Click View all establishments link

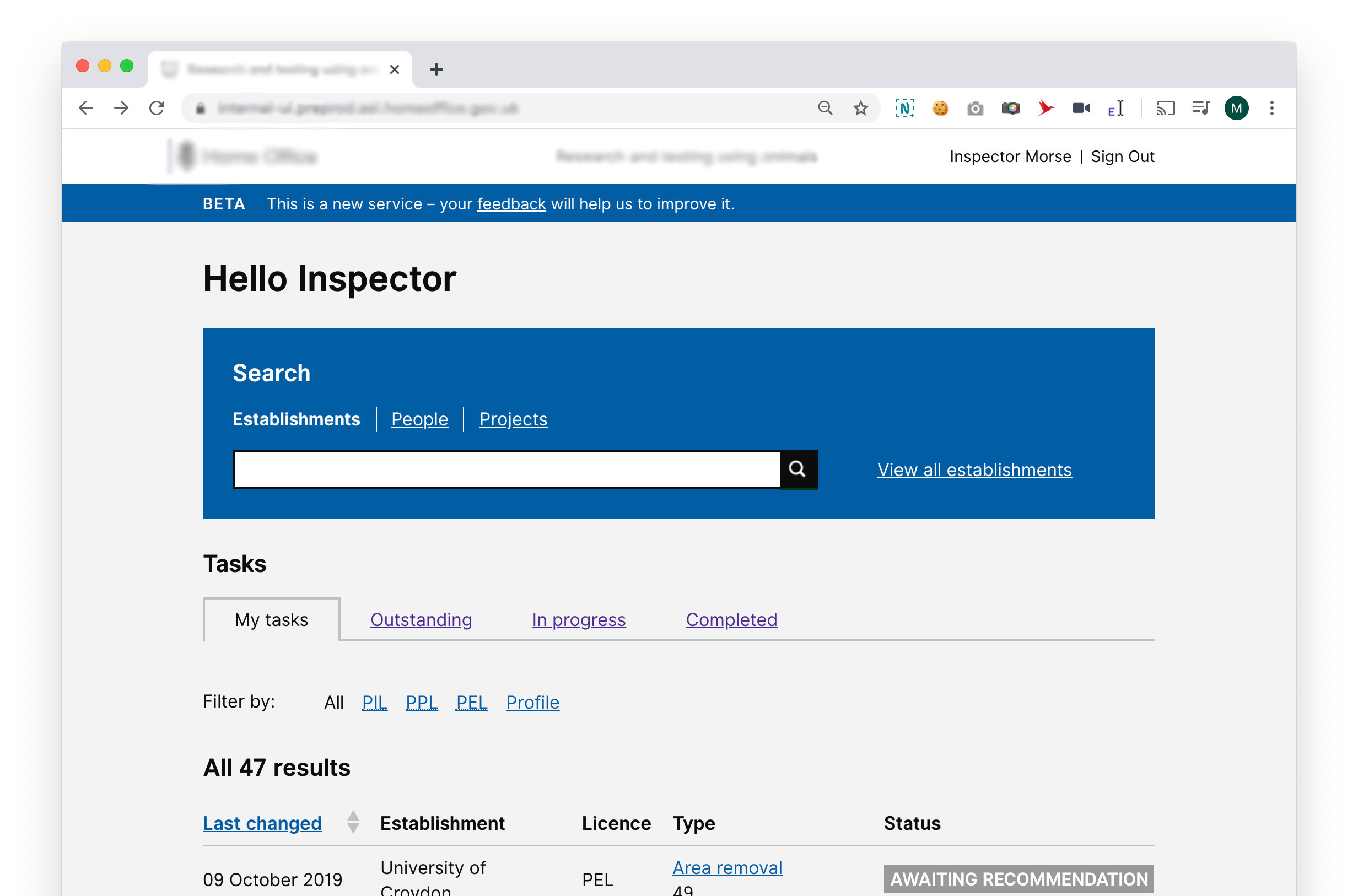[974, 469]
